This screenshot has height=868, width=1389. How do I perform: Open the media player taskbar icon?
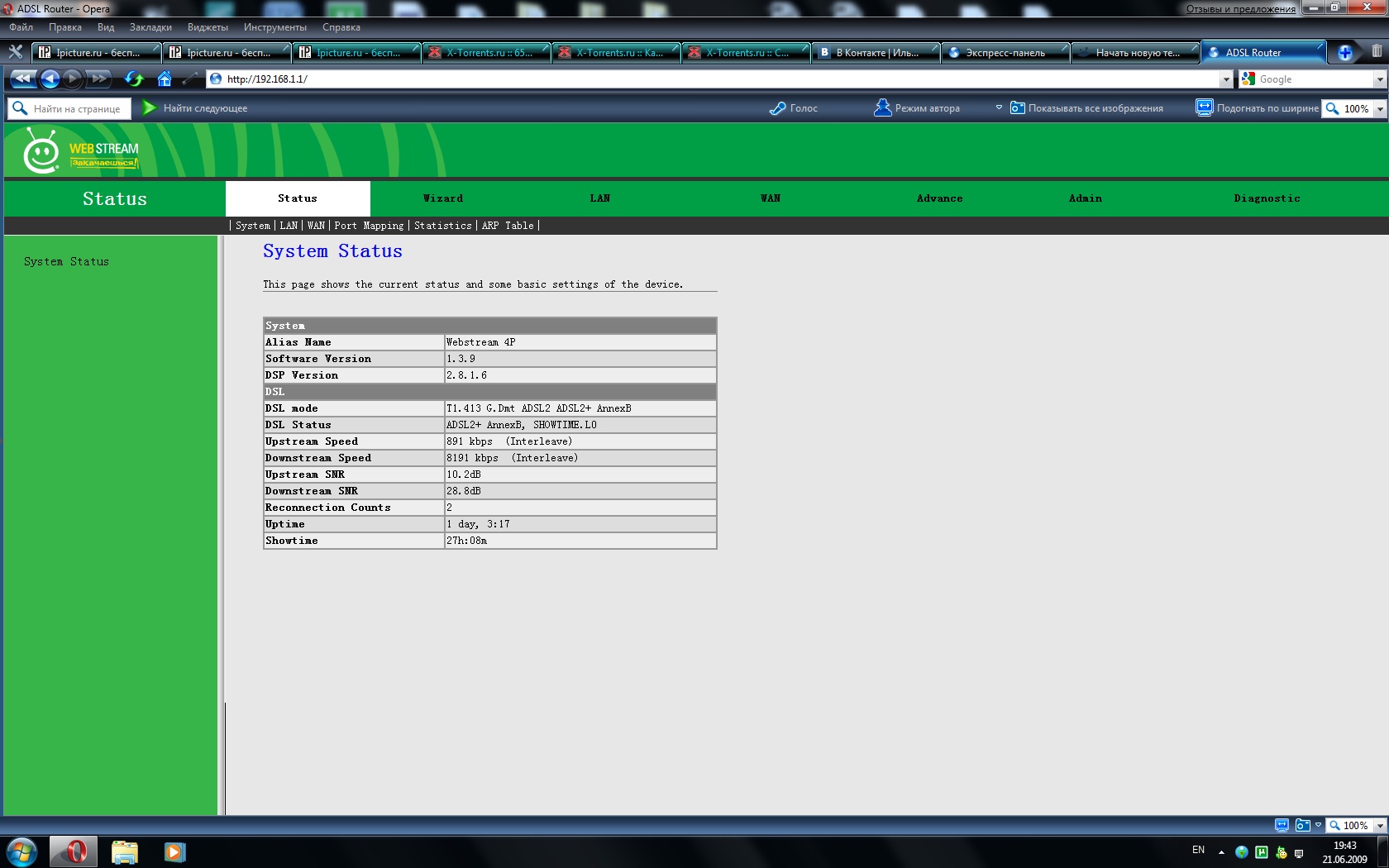click(174, 851)
